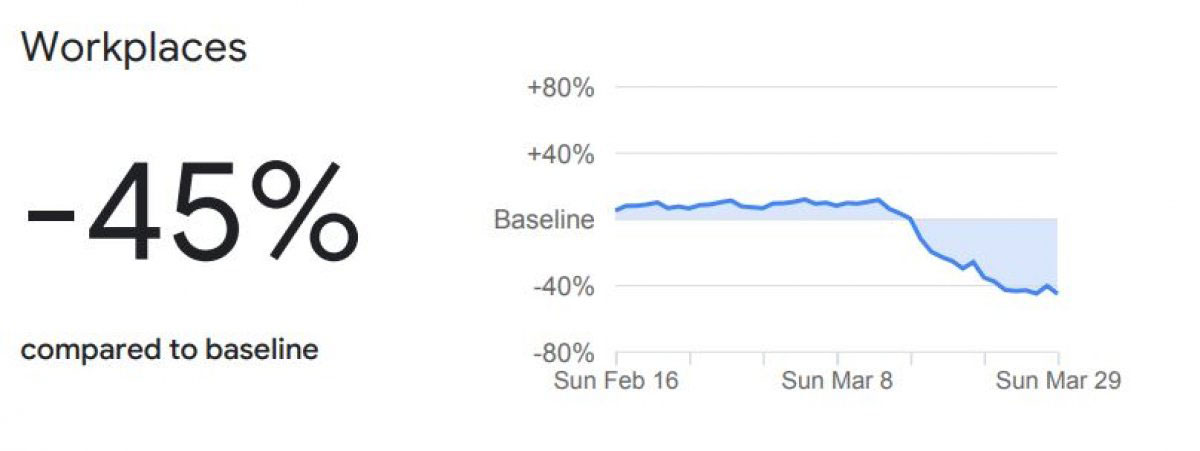1200x451 pixels.
Task: Click the Baseline y-axis label
Action: pos(544,220)
